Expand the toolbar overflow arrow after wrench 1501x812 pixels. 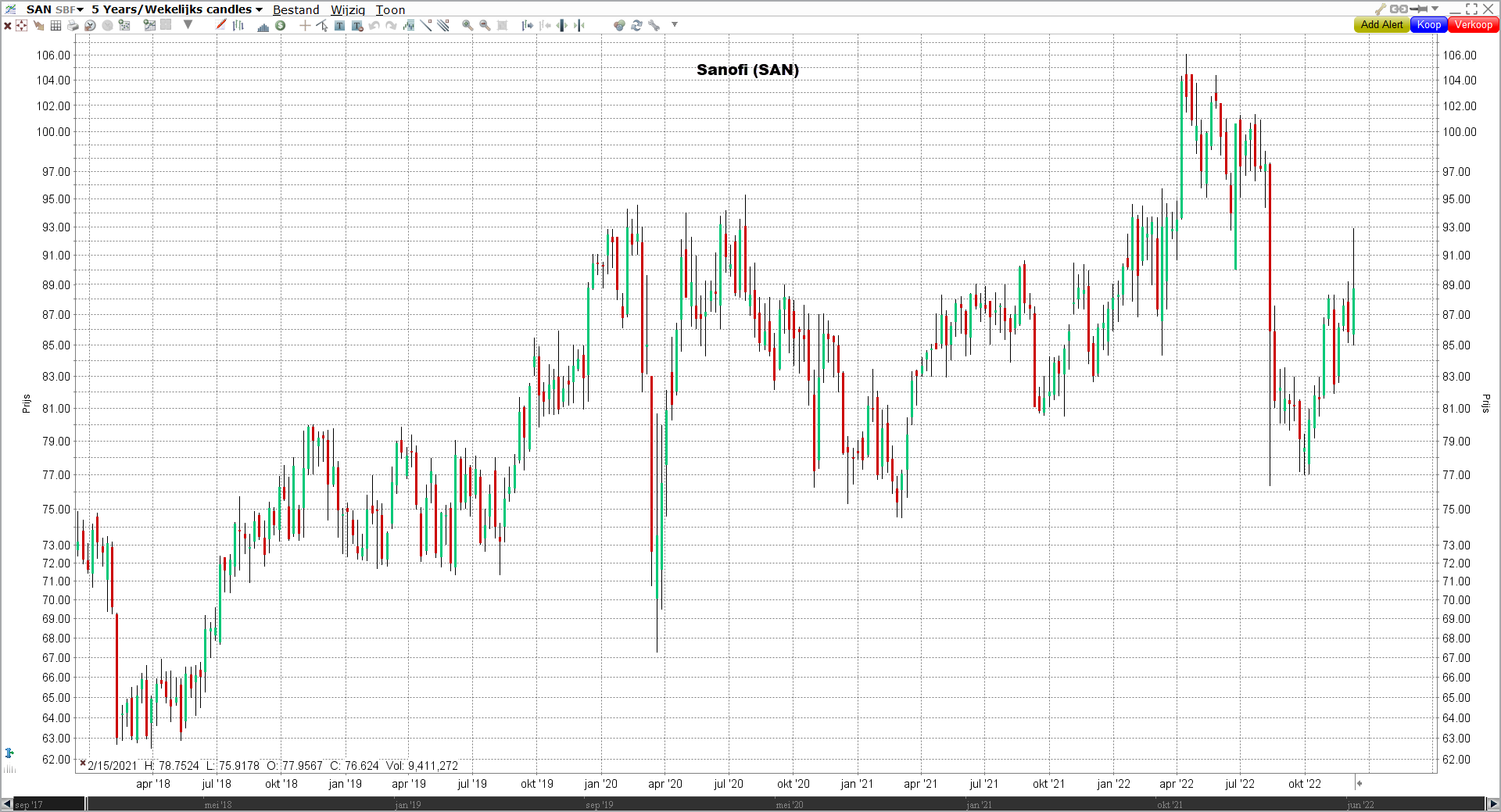pos(675,25)
